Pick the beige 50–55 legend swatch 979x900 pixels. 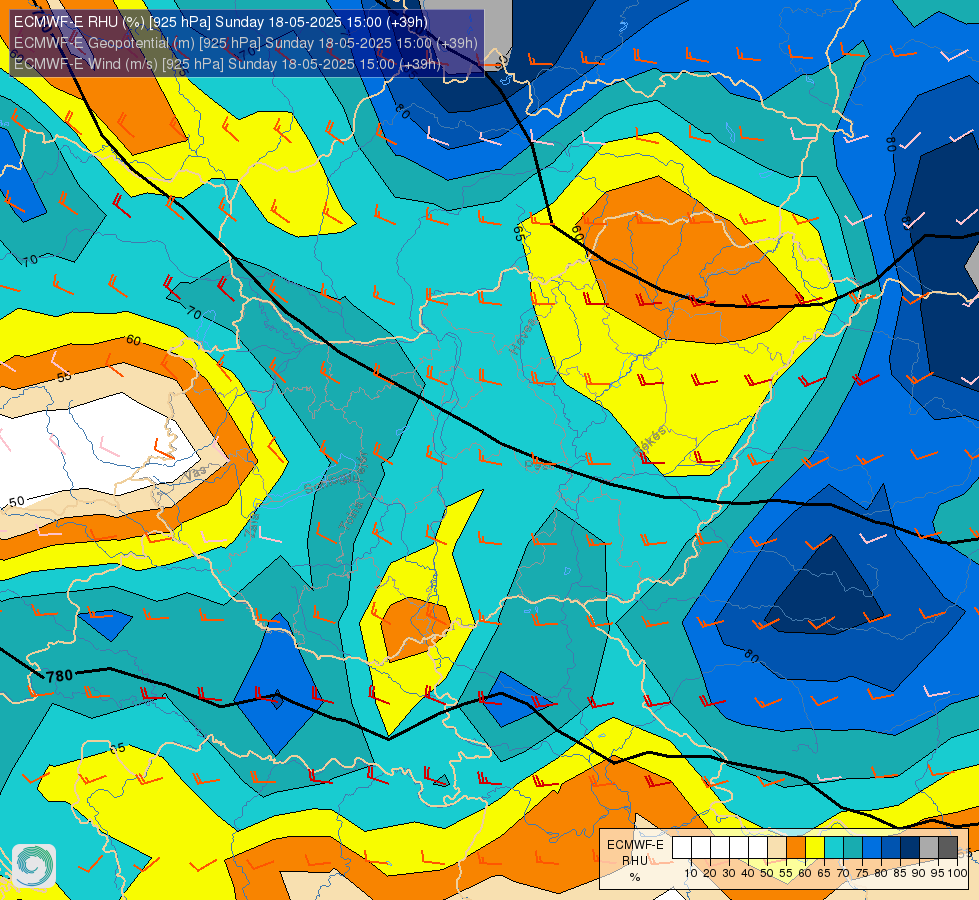click(x=777, y=849)
